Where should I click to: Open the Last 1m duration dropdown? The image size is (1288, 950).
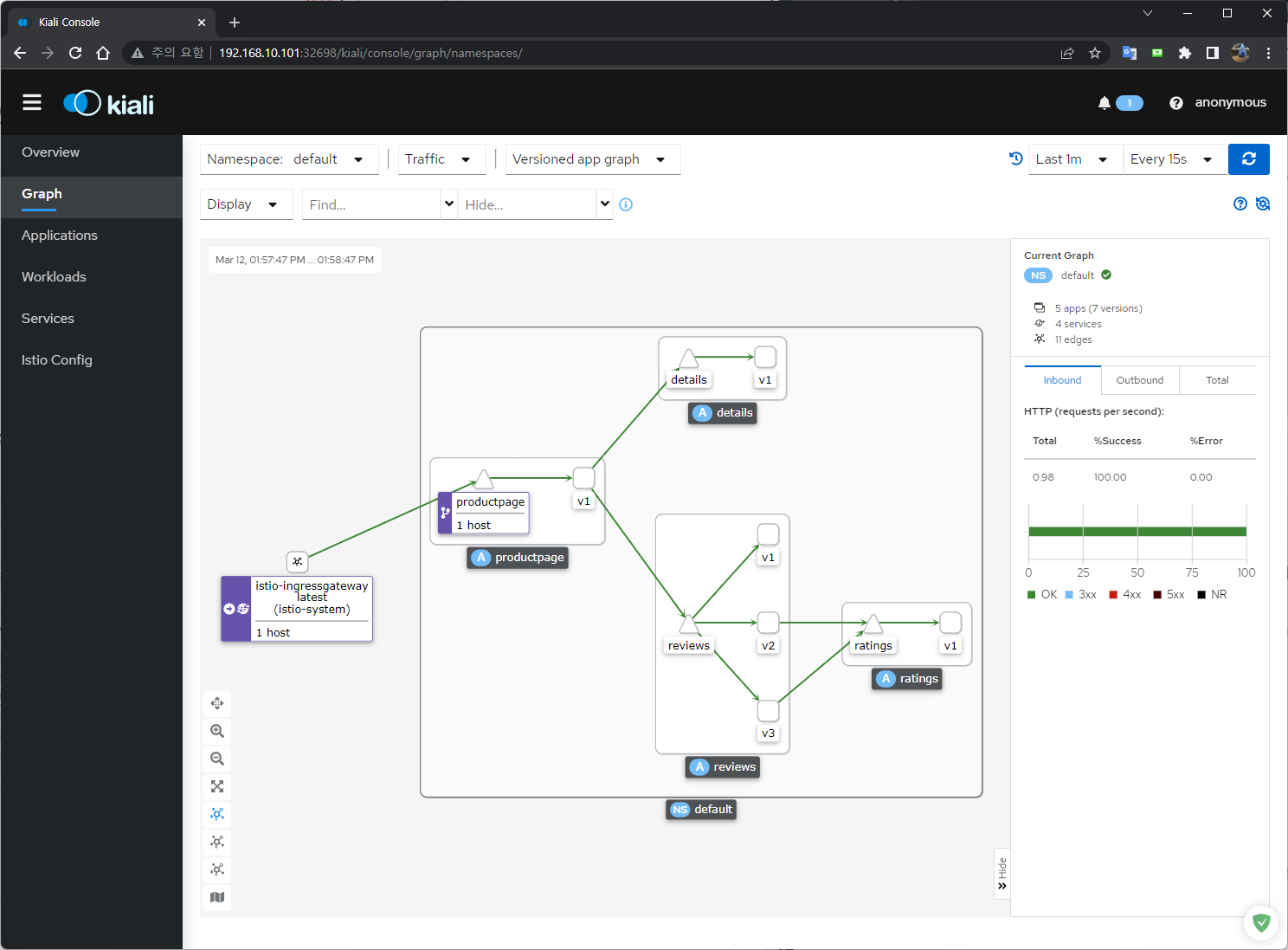(1075, 159)
